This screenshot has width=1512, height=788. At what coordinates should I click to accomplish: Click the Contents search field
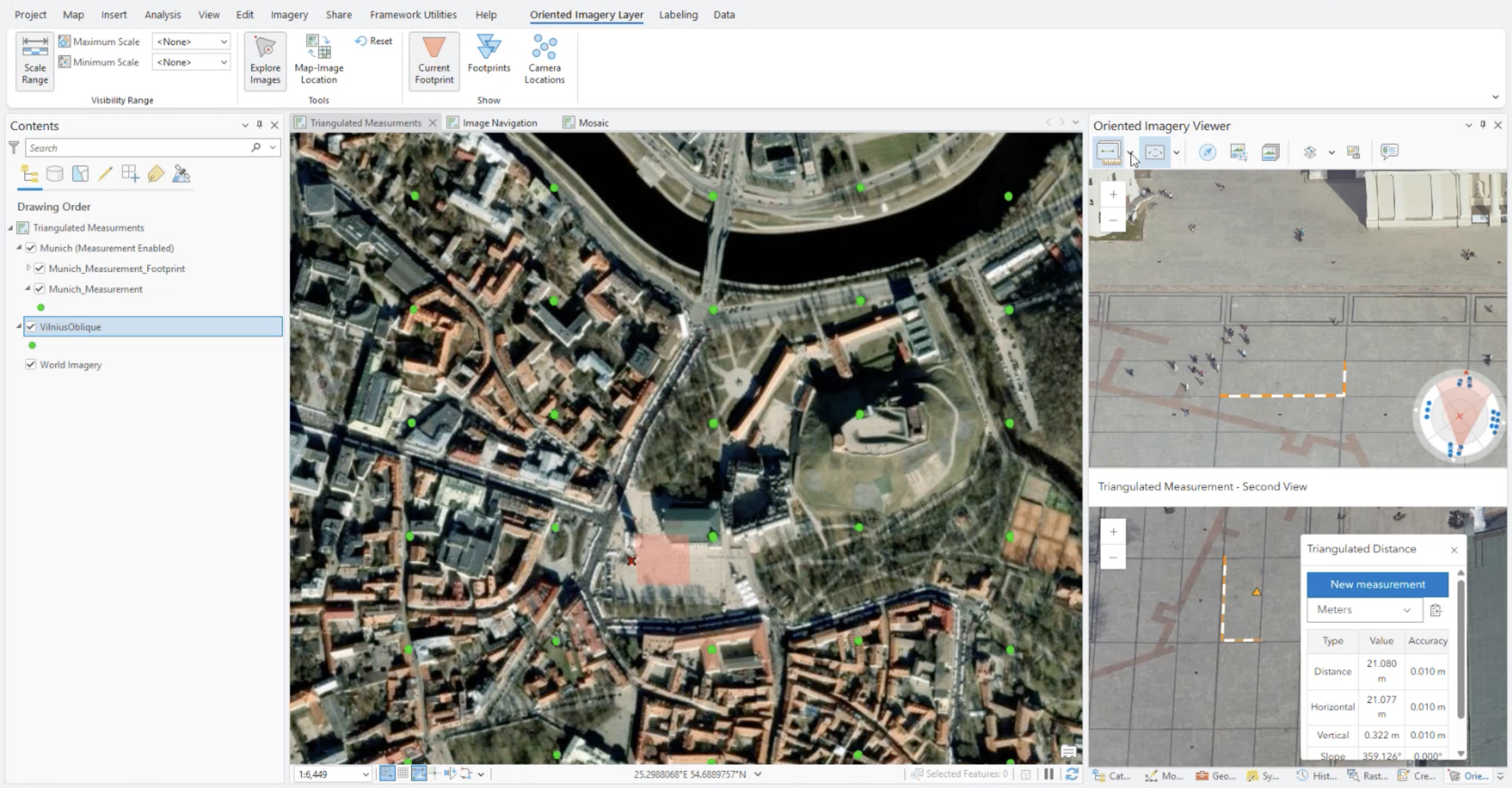click(x=139, y=148)
